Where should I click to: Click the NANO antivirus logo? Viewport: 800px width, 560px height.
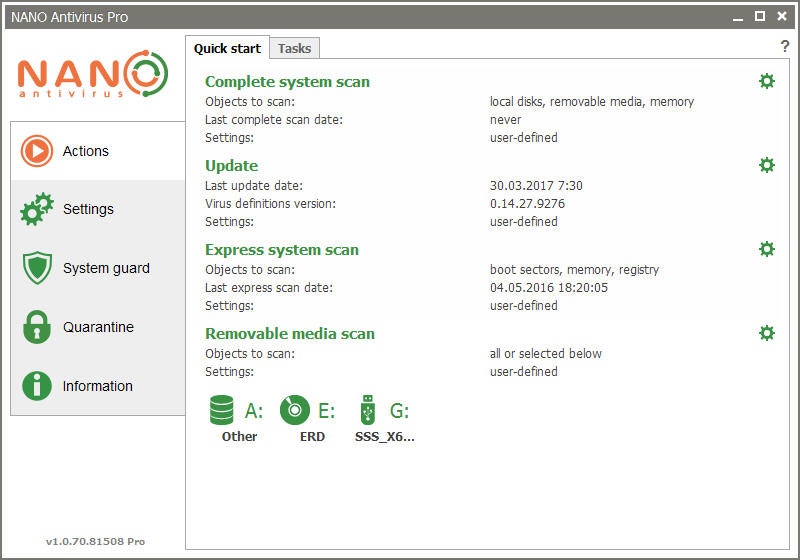coord(93,73)
